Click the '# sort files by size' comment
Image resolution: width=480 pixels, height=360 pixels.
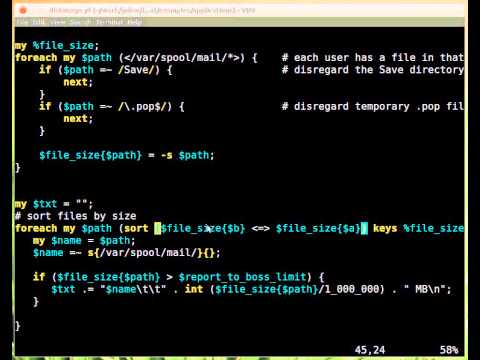tap(75, 216)
